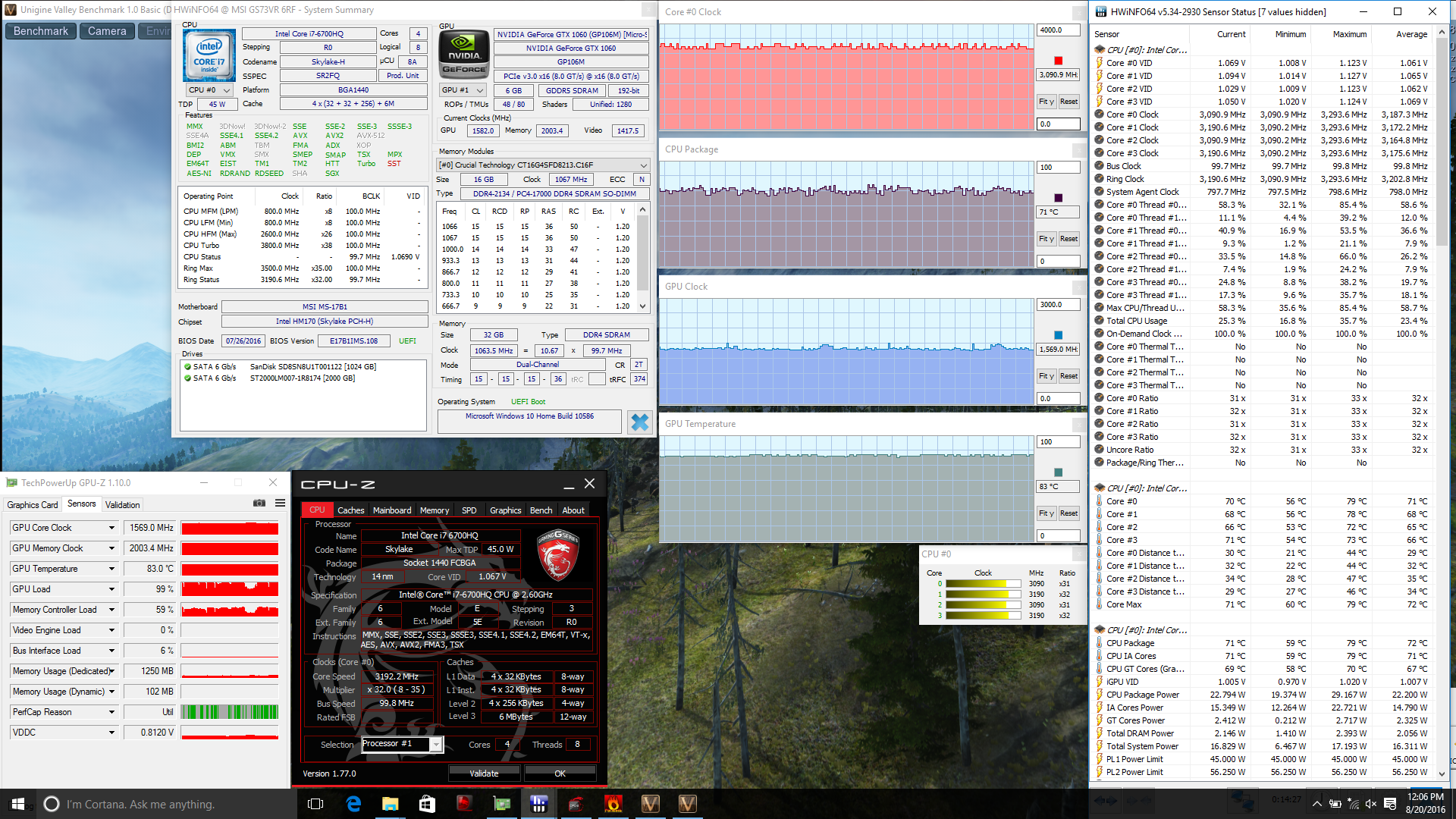Open the GPU-Z hamburger menu icon

[281, 504]
